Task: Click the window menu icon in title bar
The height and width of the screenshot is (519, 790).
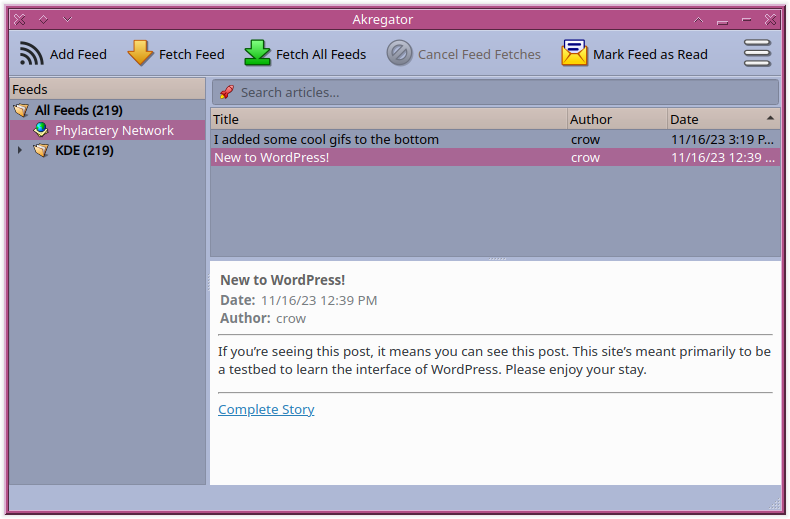Action: point(20,20)
